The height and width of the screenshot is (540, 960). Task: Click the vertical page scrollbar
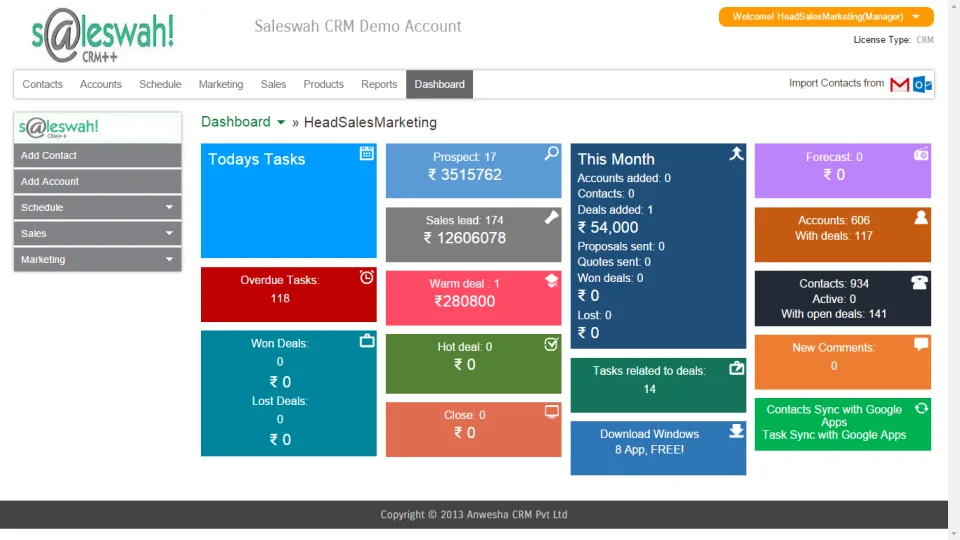pyautogui.click(x=954, y=270)
